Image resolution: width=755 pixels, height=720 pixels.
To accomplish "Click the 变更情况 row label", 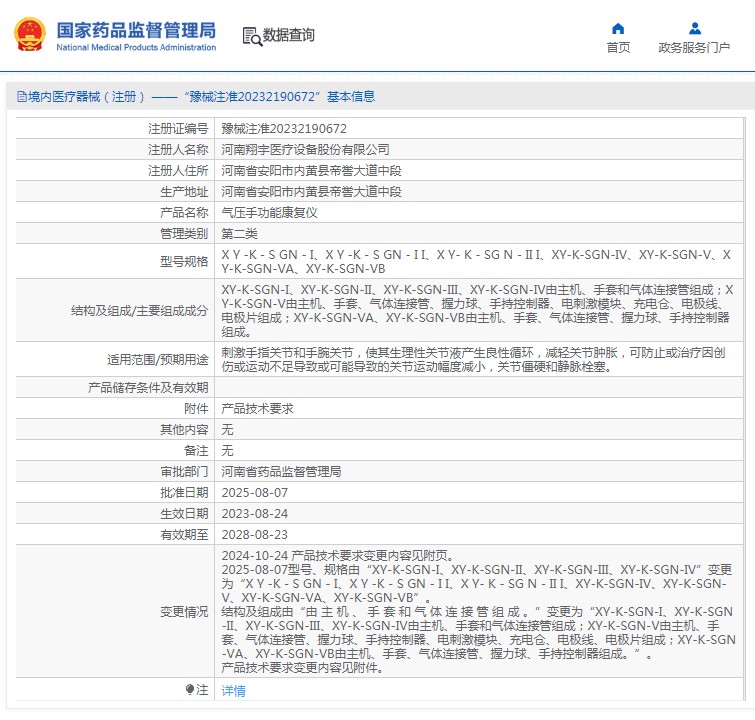I will click(184, 612).
